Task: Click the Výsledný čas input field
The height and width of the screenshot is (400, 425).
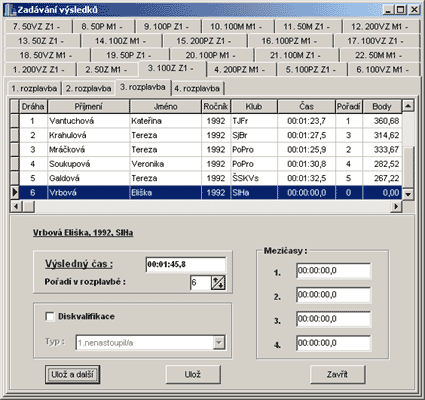Action: [186, 264]
